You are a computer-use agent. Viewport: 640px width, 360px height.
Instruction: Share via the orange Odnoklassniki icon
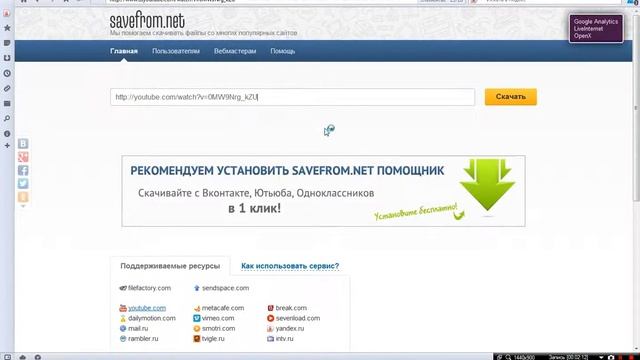(23, 197)
